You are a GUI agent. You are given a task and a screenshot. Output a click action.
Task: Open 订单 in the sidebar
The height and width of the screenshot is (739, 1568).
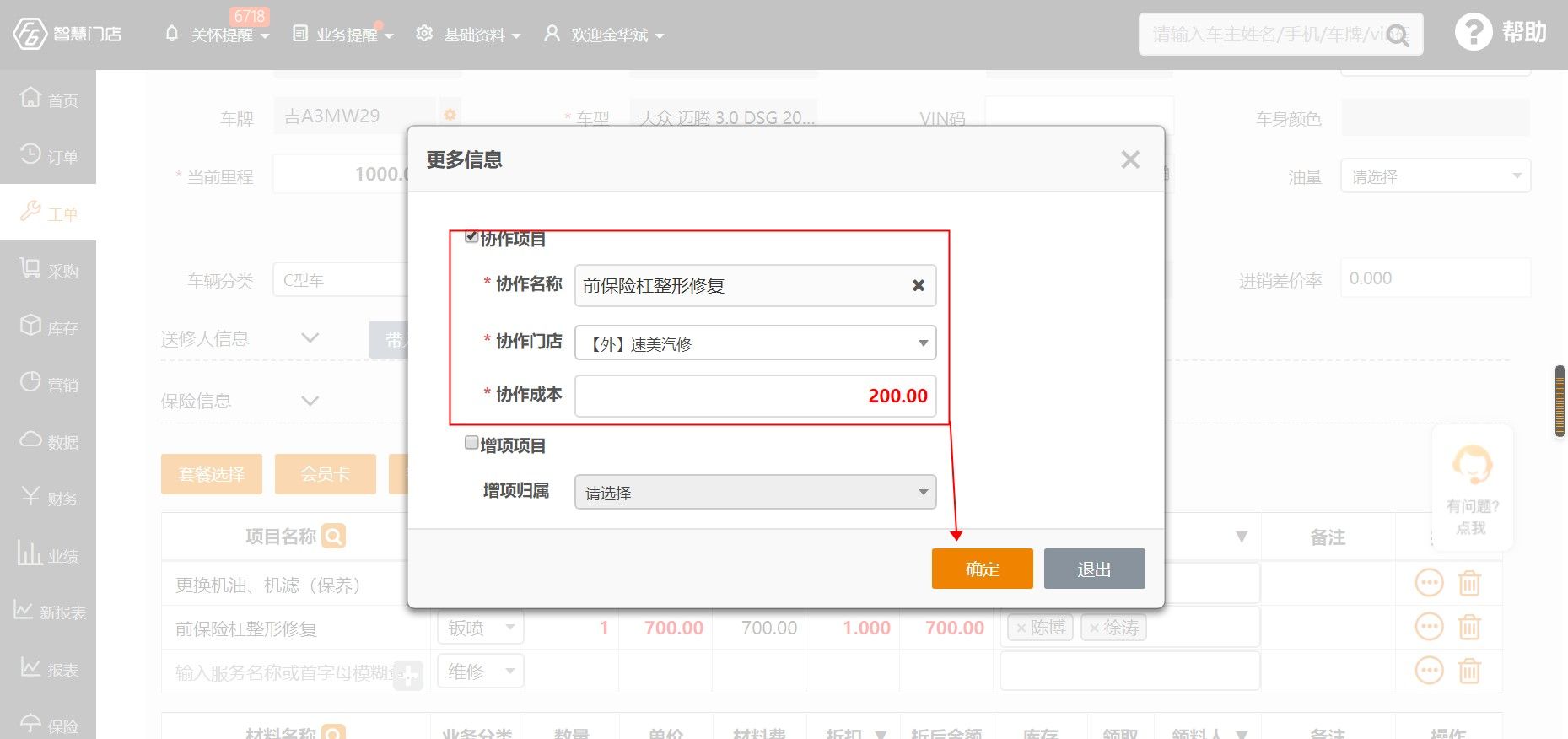click(x=48, y=155)
